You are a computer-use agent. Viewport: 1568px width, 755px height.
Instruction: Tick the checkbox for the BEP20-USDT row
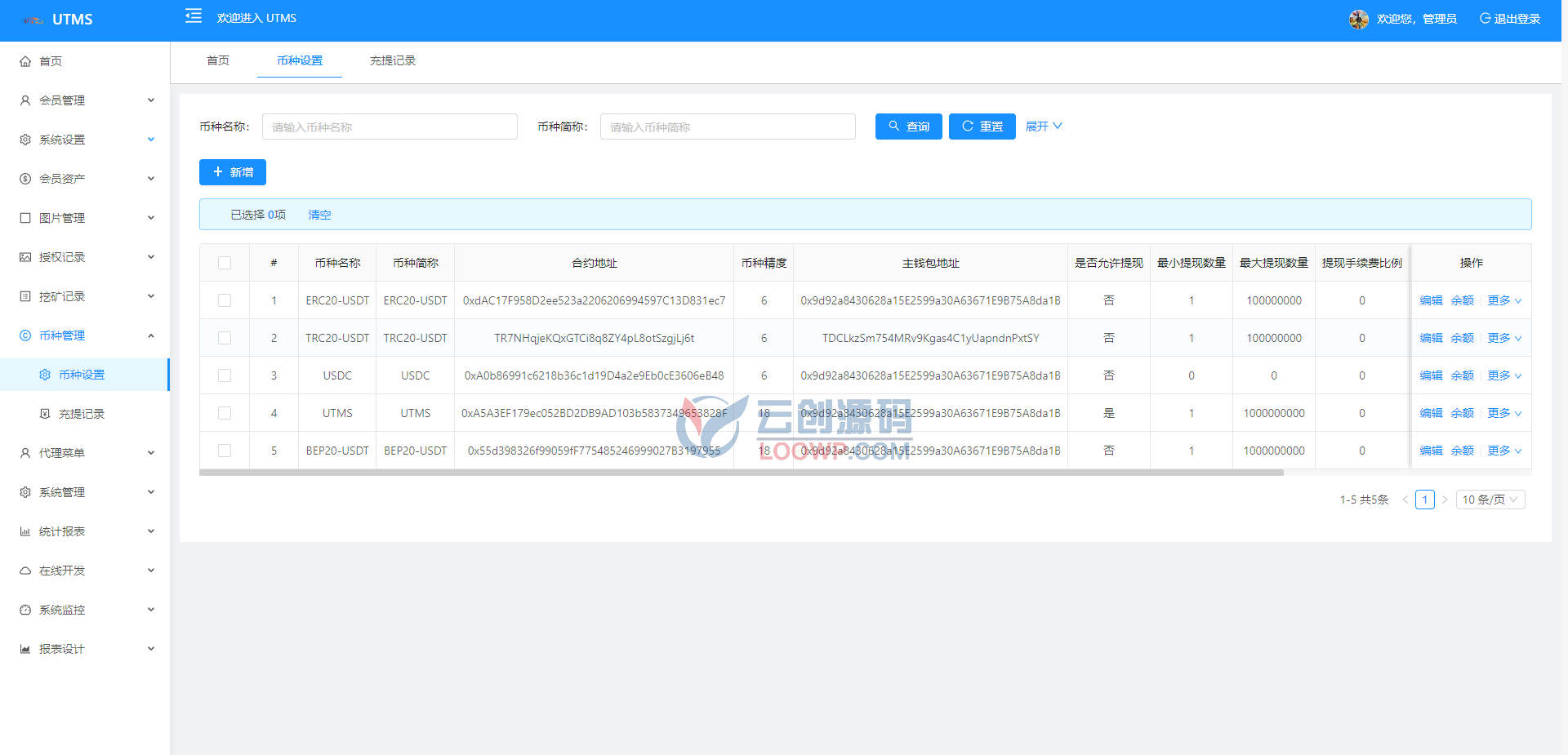point(225,451)
